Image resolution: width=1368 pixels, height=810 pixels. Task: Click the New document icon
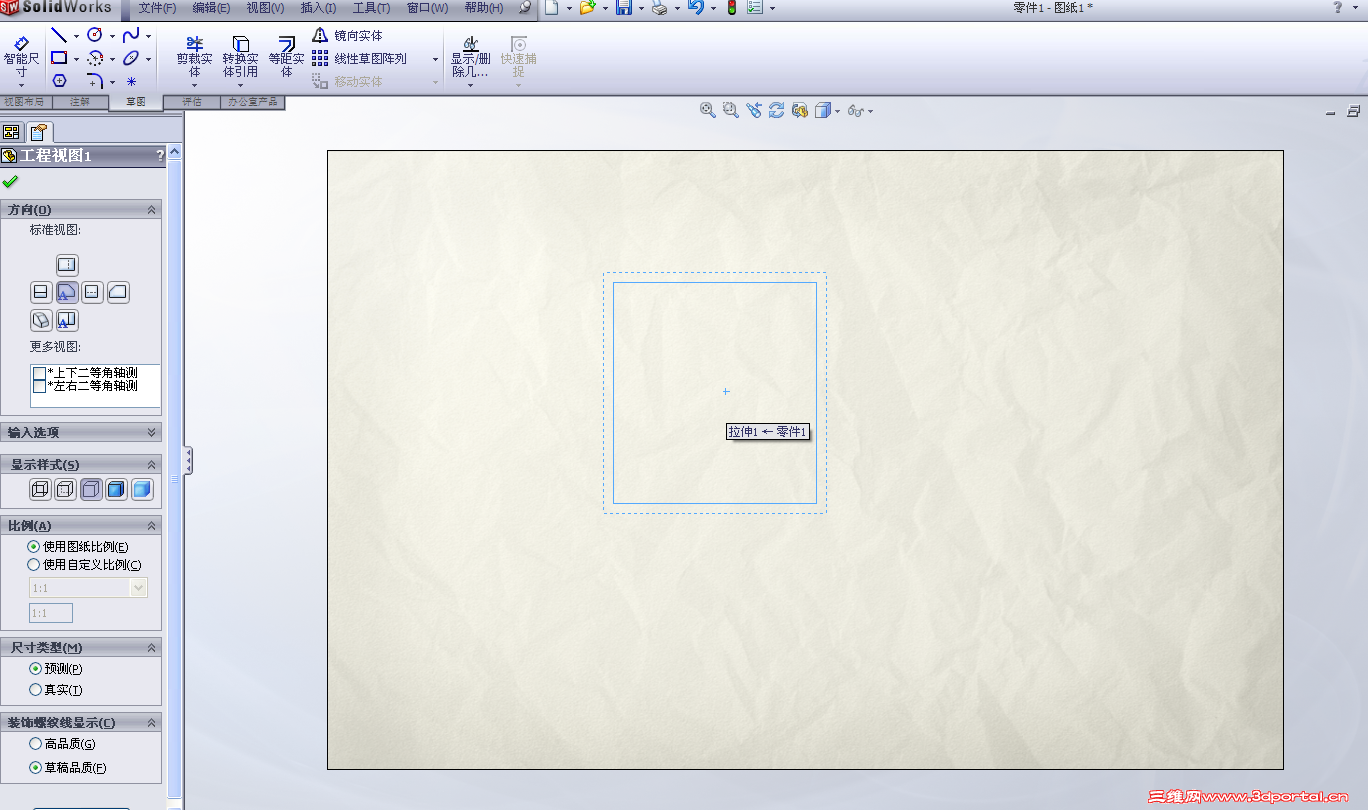click(x=551, y=8)
